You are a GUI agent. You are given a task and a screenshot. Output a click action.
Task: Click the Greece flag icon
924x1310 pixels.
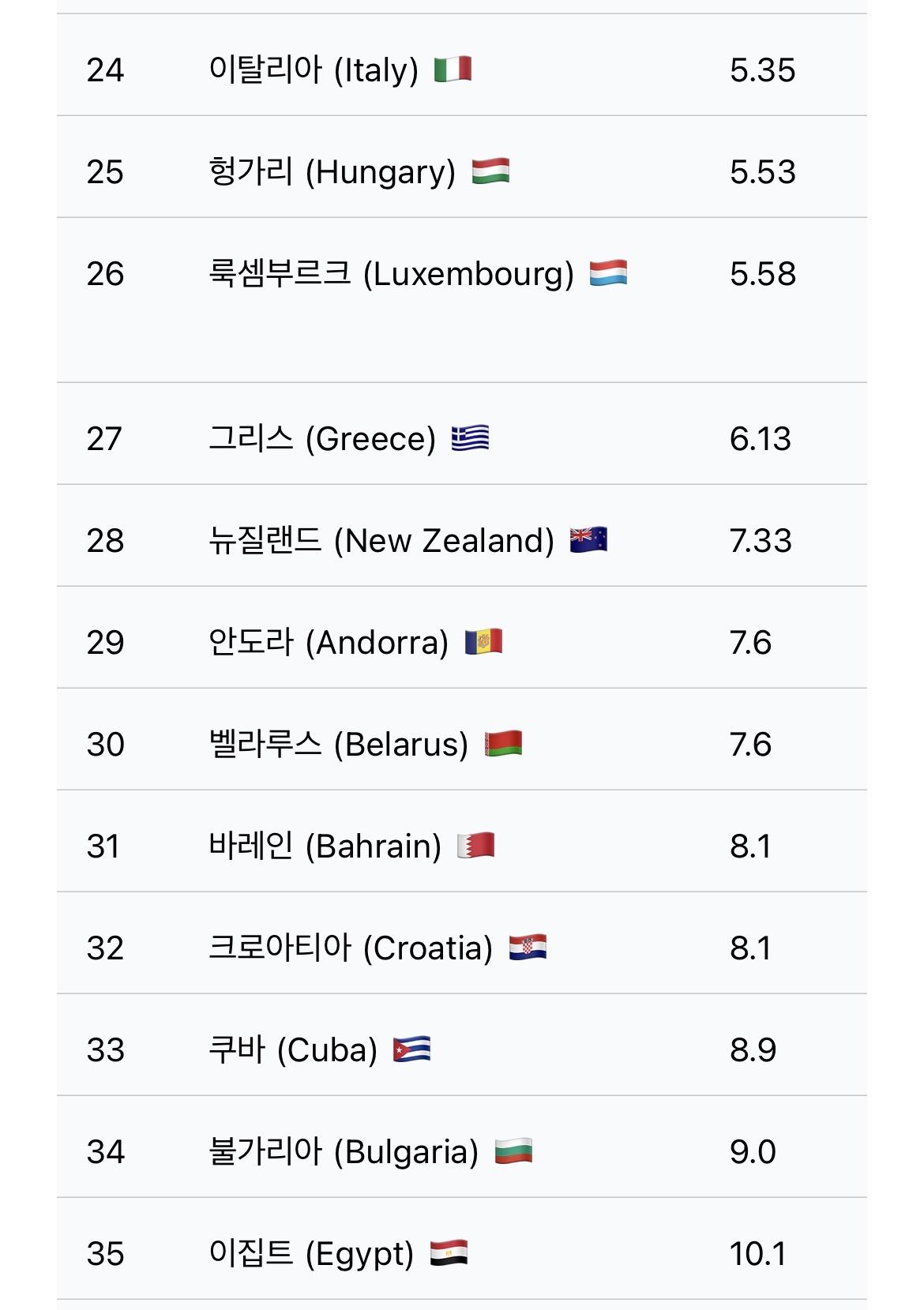point(470,438)
